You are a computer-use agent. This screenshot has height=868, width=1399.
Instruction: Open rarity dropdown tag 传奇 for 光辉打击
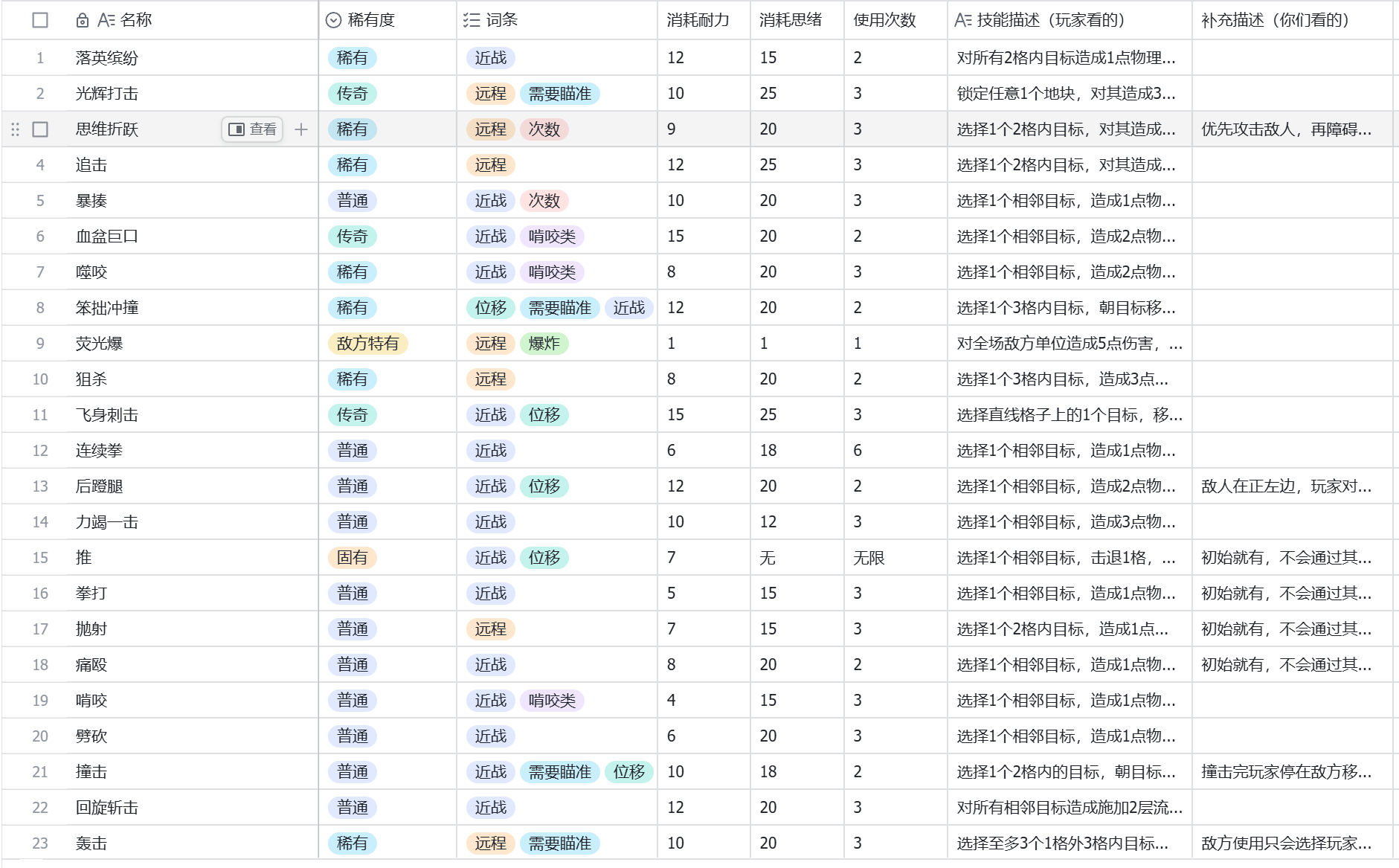353,94
